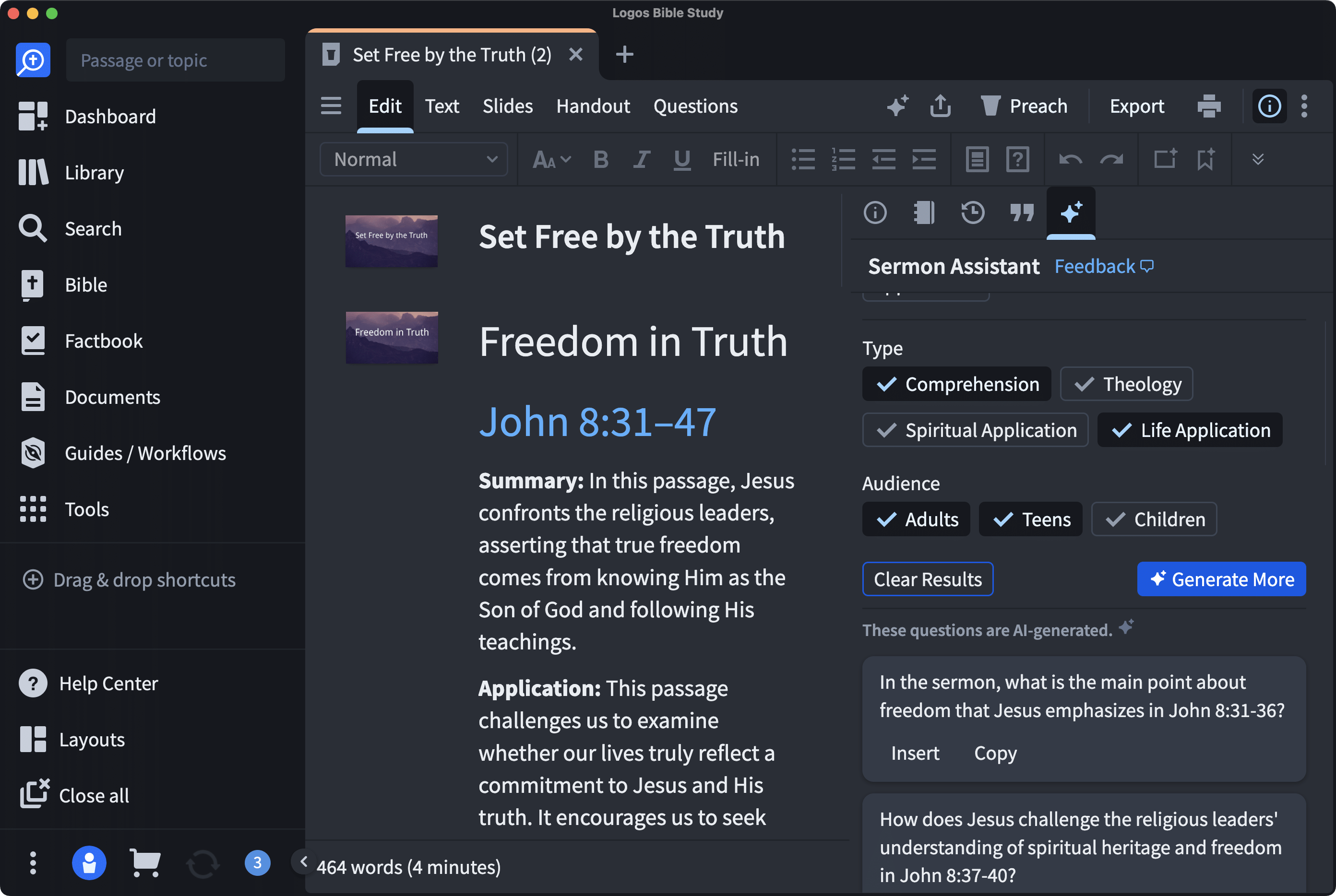Toggle italic formatting
The height and width of the screenshot is (896, 1336).
[642, 159]
